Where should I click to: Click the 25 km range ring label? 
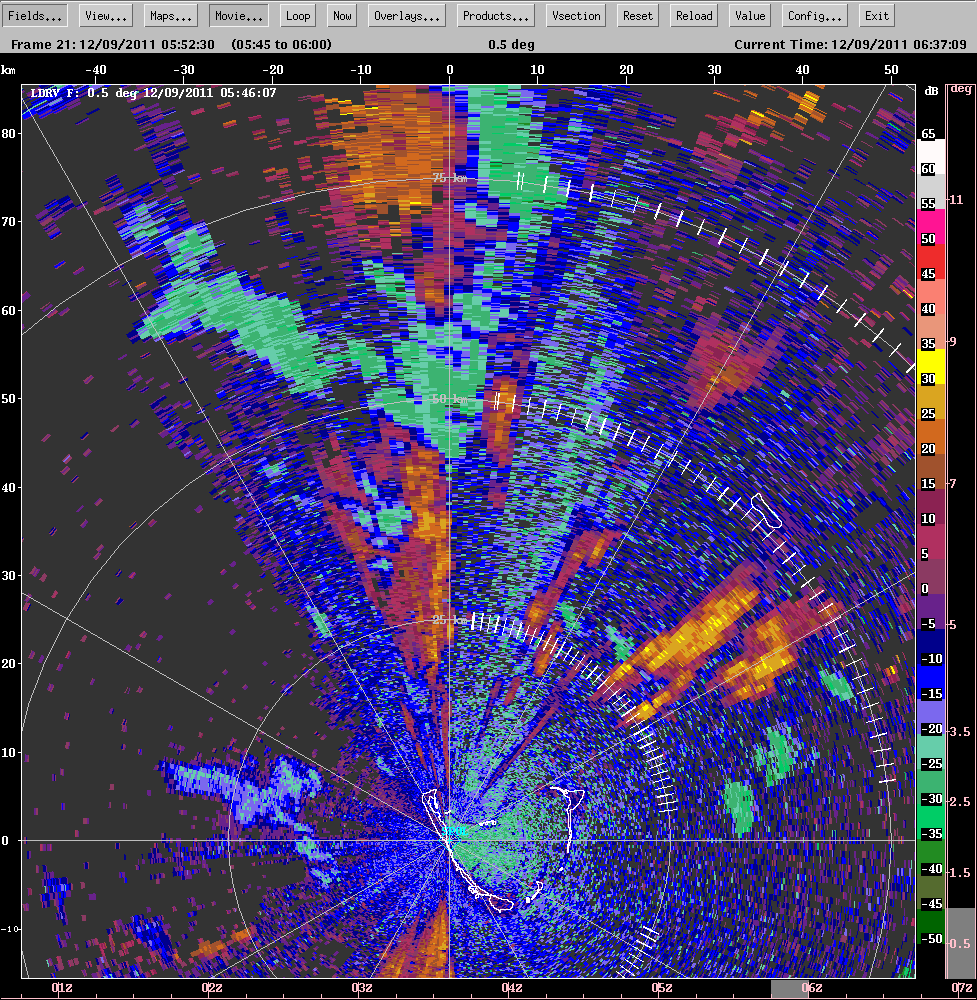(449, 620)
